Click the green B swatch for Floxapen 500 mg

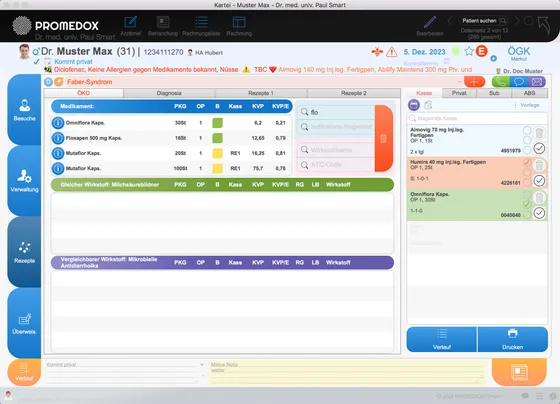pos(218,138)
